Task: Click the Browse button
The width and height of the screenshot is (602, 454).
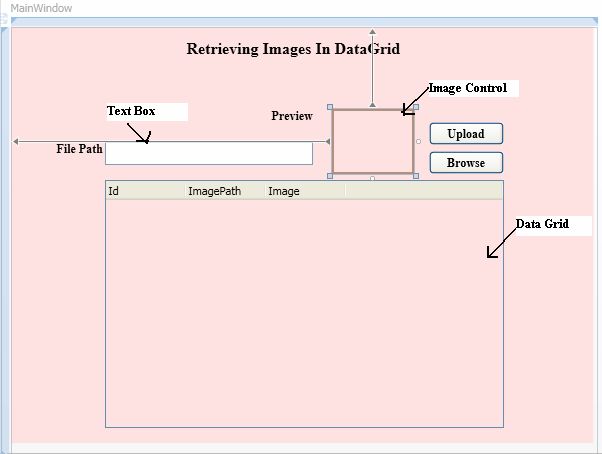Action: pyautogui.click(x=466, y=163)
